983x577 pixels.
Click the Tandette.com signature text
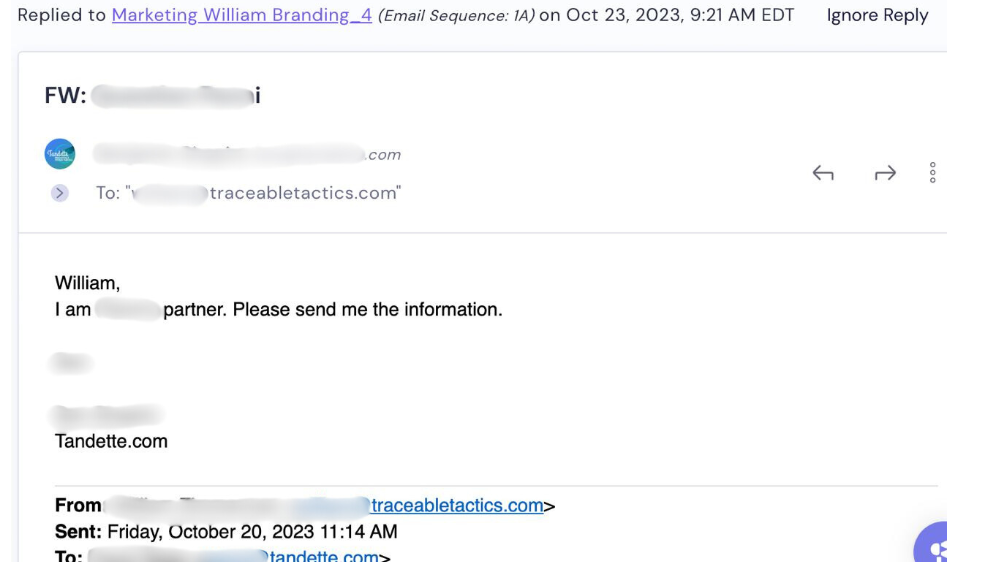[111, 441]
